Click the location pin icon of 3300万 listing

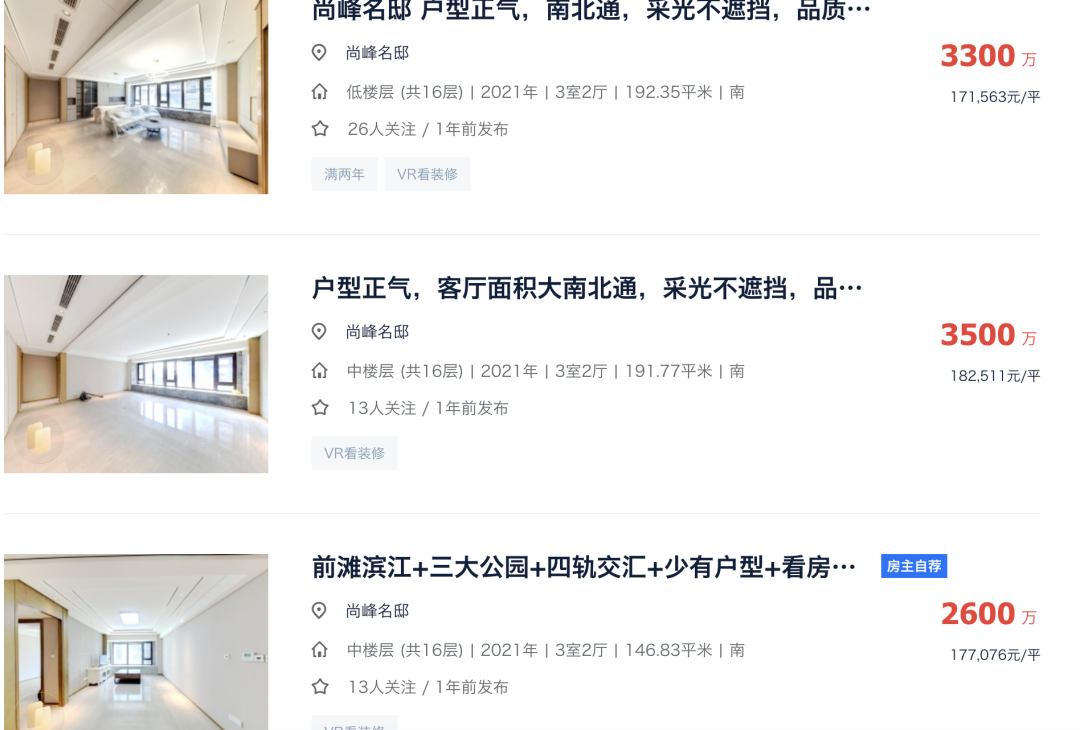pos(319,52)
